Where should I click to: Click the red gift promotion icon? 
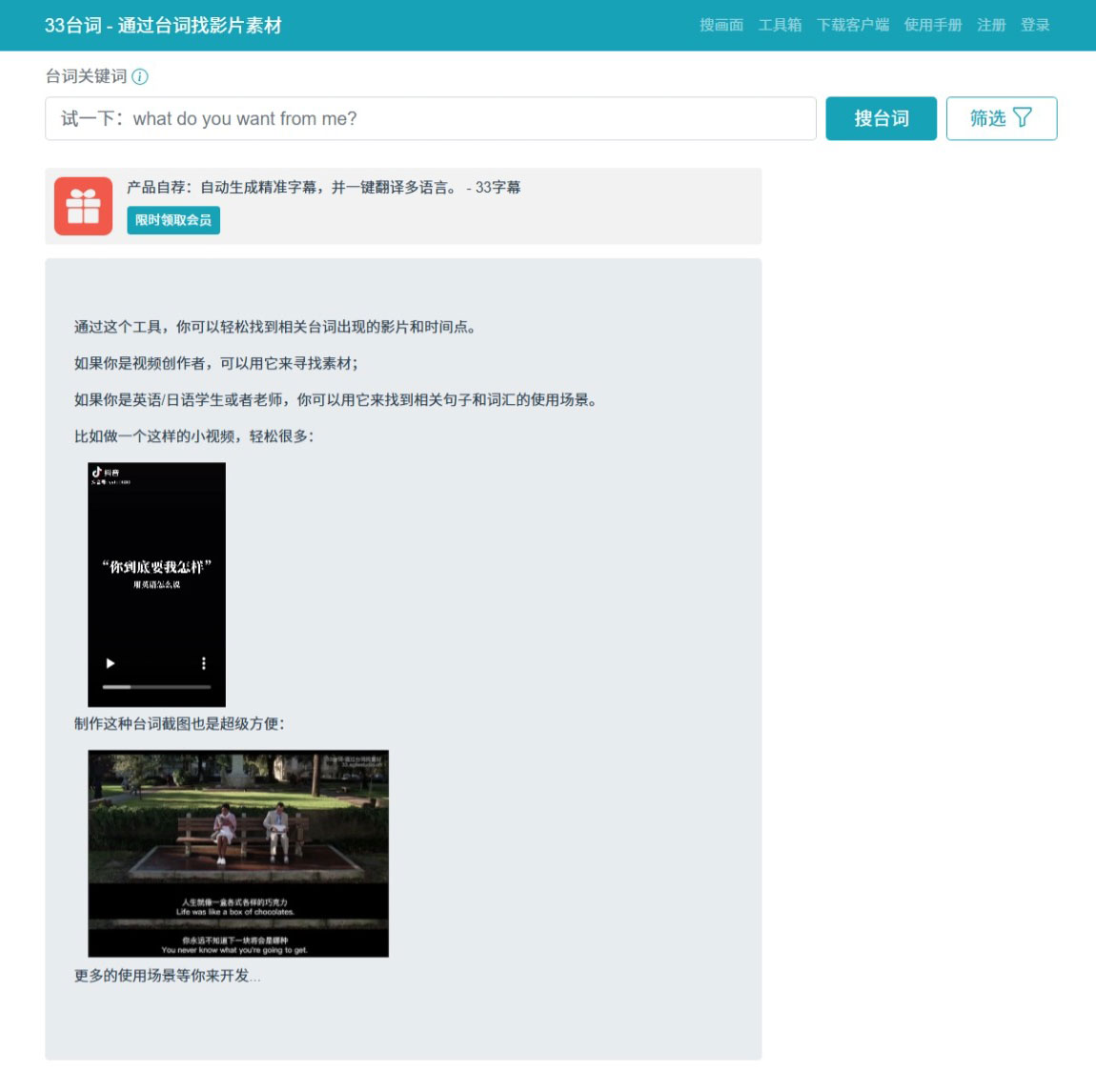[x=83, y=203]
